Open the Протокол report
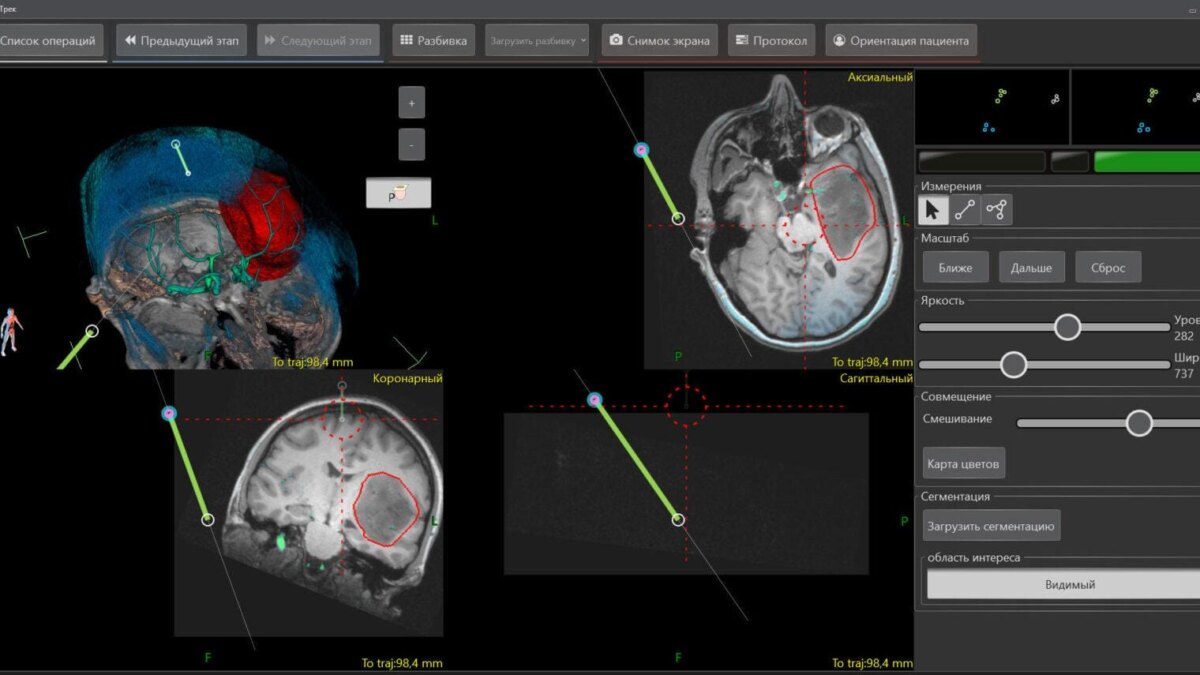The height and width of the screenshot is (675, 1200). 771,41
